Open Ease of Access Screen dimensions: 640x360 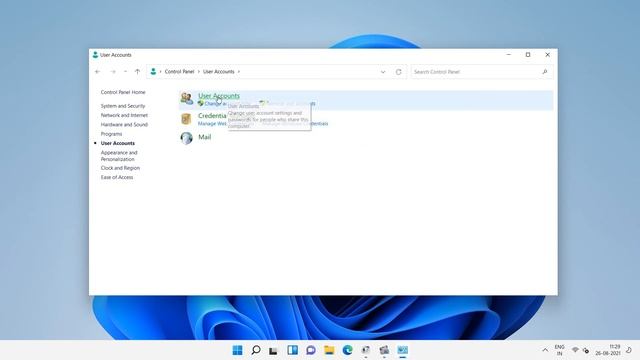117,177
